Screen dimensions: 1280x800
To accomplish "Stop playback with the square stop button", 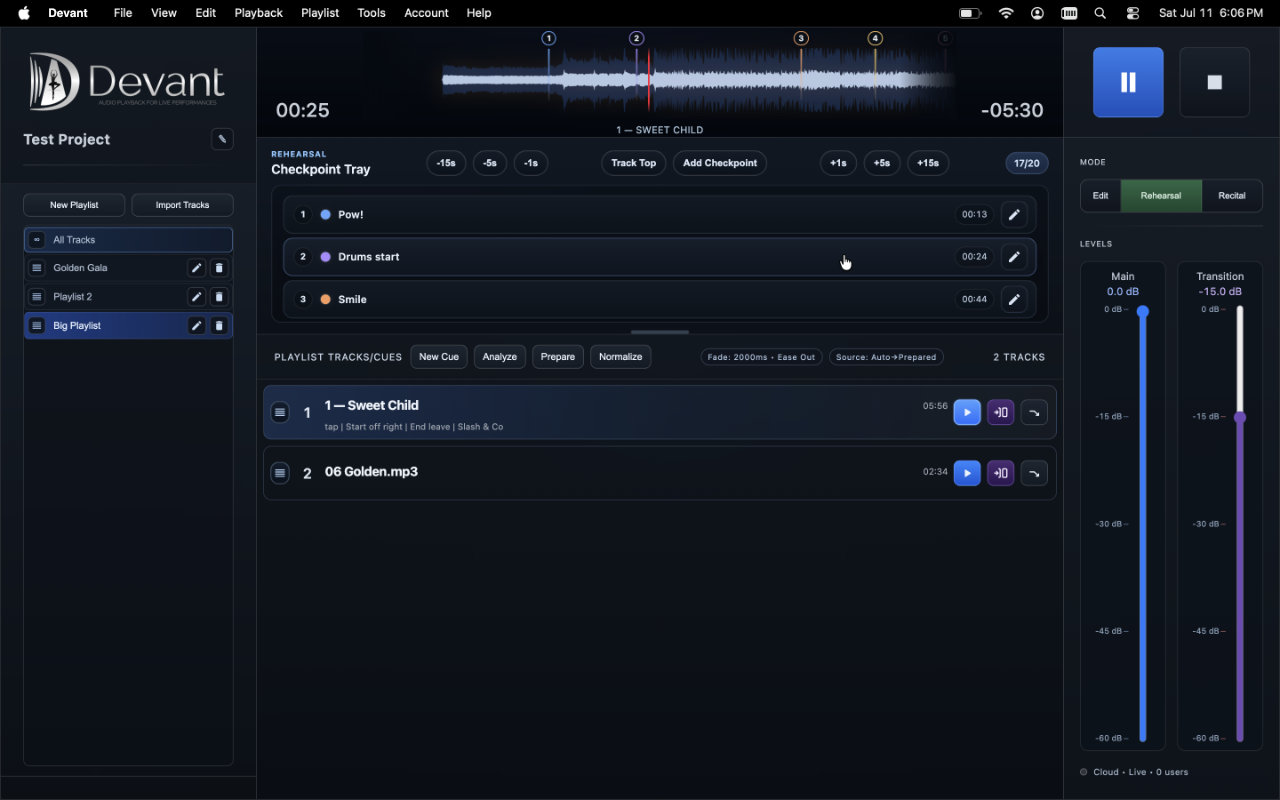I will click(x=1215, y=82).
